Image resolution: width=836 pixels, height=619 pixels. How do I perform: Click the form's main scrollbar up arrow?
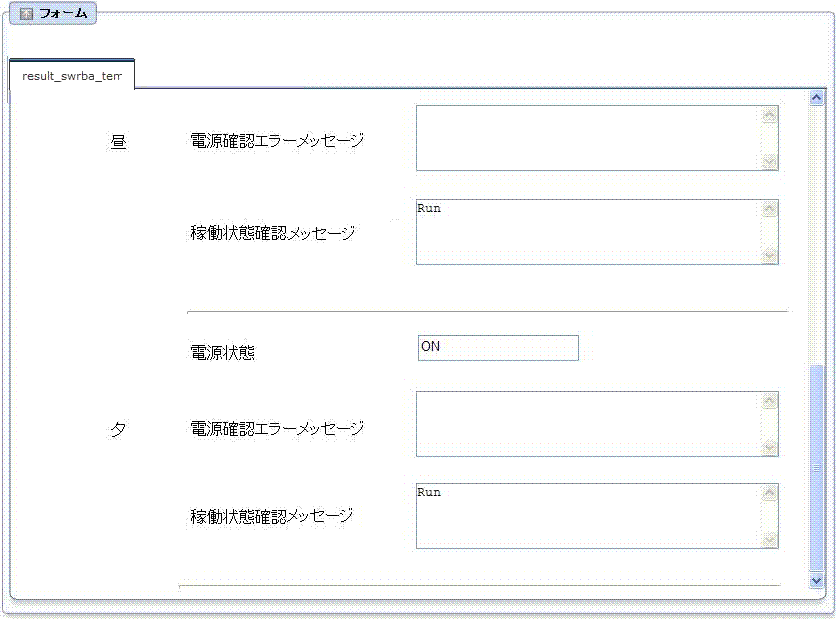tap(816, 98)
